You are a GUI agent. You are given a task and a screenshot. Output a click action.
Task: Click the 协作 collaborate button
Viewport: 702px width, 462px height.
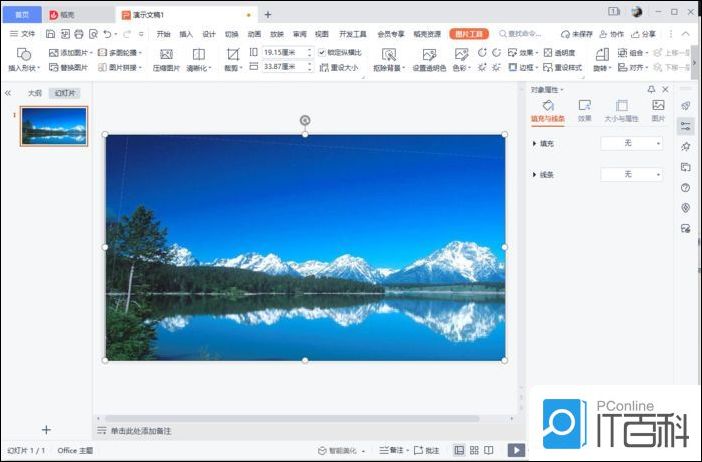(x=612, y=34)
